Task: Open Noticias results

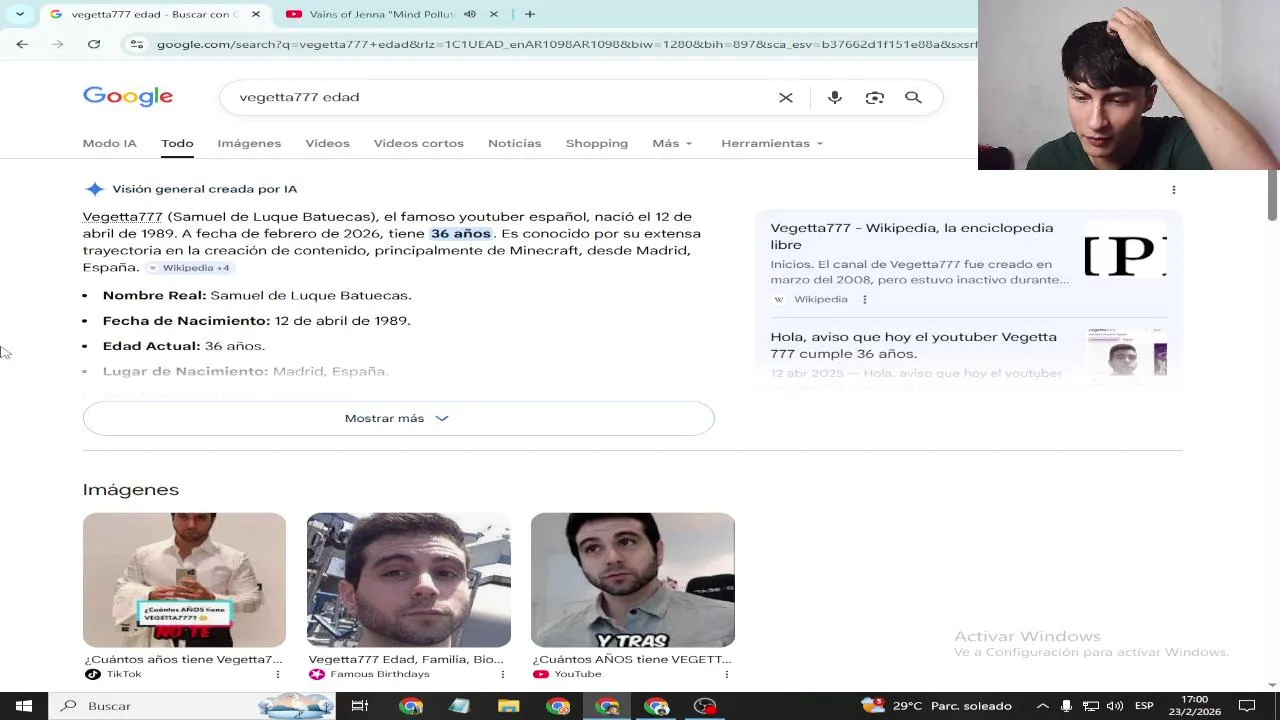Action: (514, 143)
